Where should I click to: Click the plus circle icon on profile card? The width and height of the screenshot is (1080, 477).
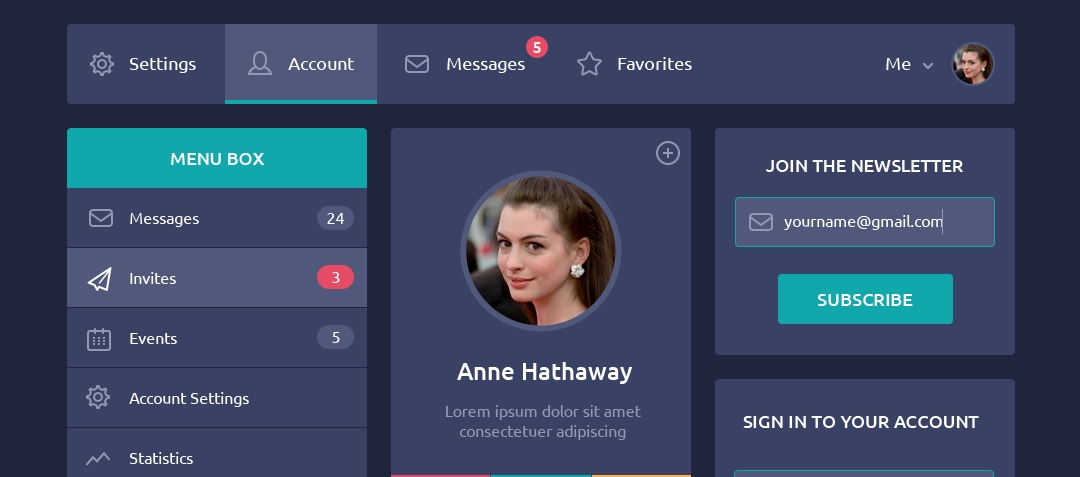click(x=667, y=153)
